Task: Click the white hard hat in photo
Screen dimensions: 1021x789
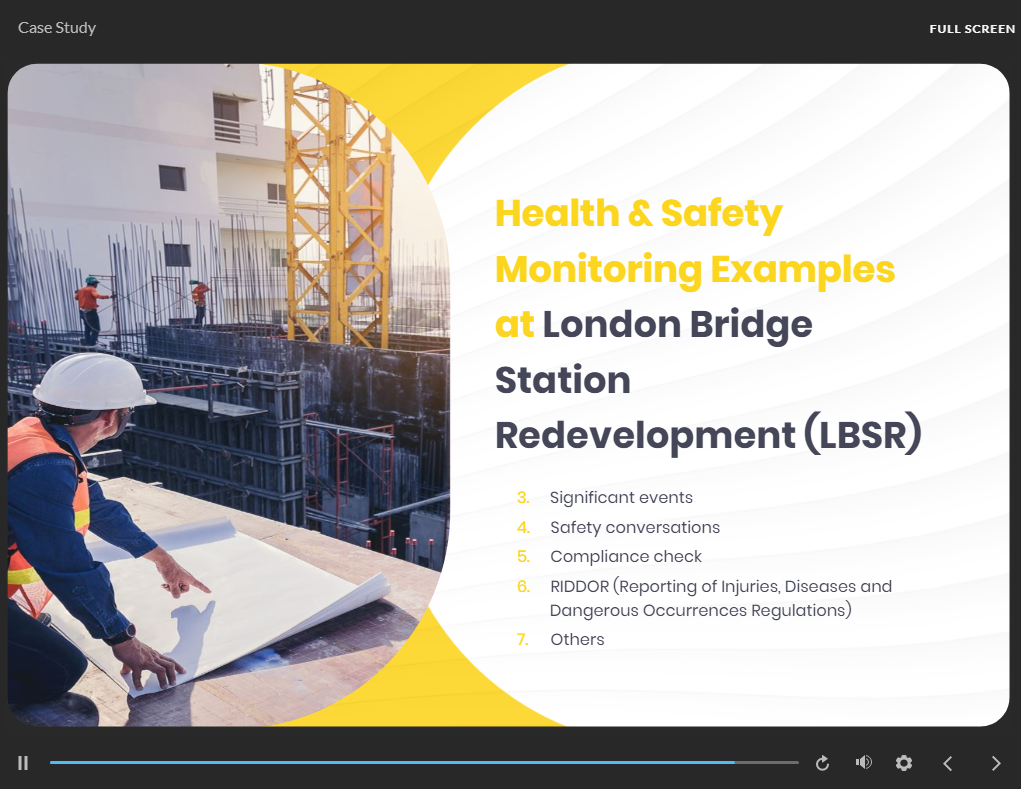Action: pos(94,381)
